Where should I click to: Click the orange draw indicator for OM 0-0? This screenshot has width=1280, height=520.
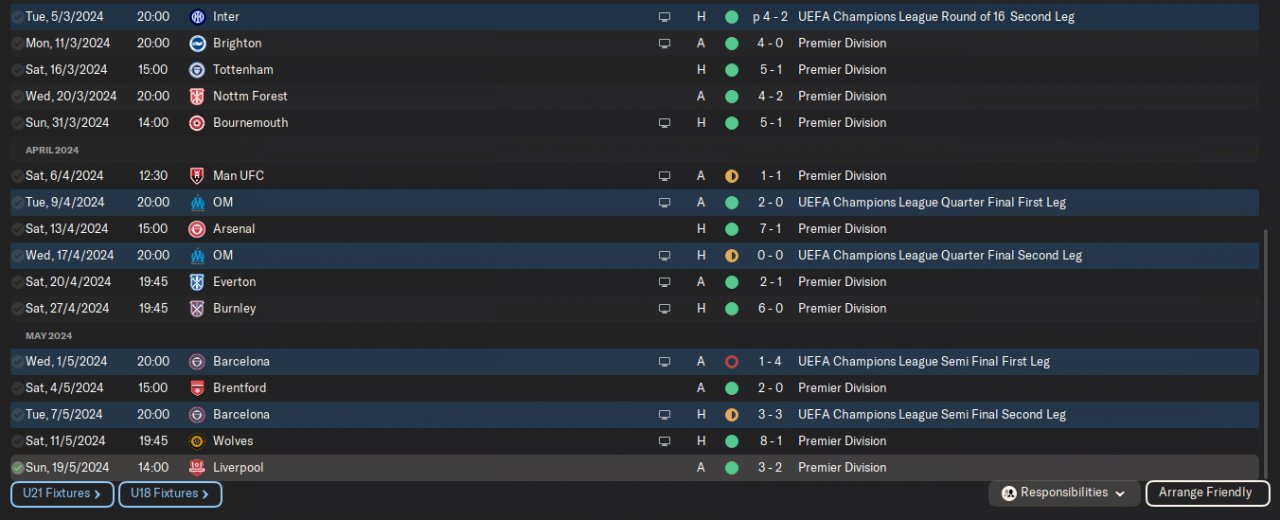731,256
